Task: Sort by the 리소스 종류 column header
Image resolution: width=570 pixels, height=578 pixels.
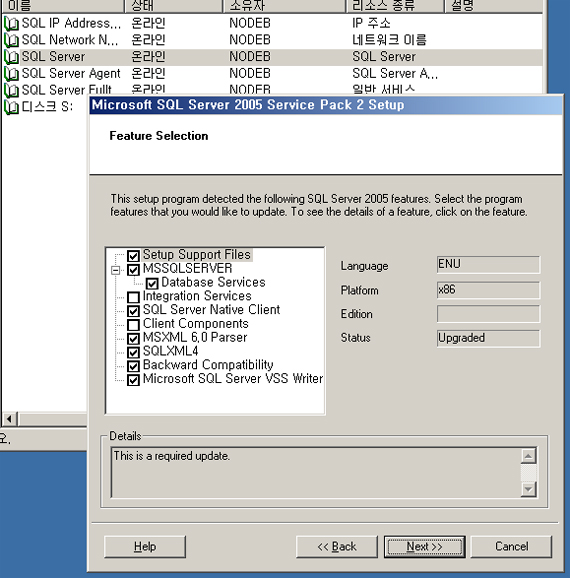Action: pyautogui.click(x=395, y=6)
